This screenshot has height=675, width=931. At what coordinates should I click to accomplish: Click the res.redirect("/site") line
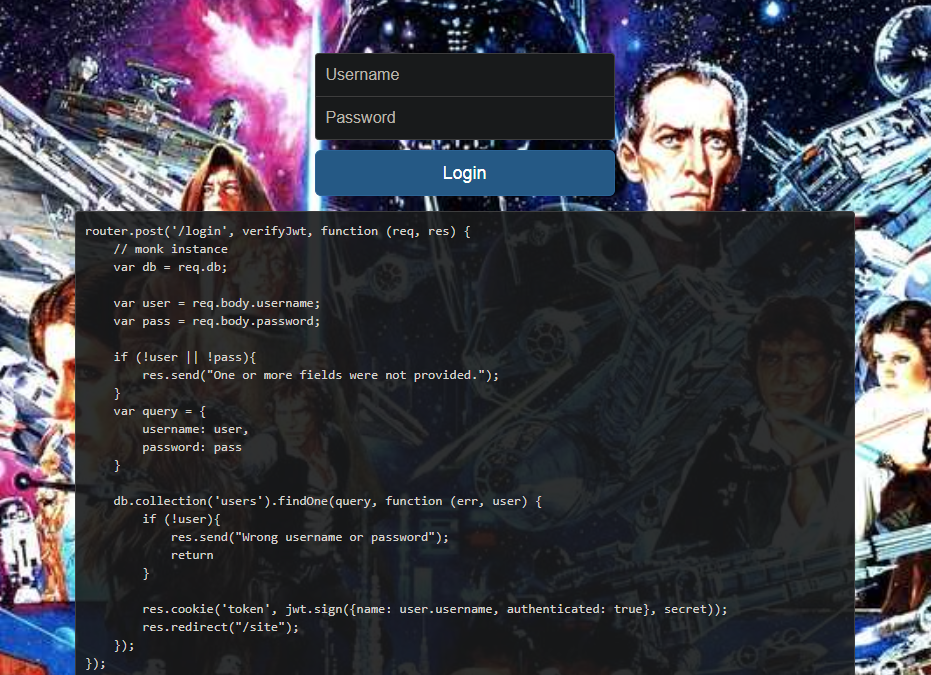[207, 626]
